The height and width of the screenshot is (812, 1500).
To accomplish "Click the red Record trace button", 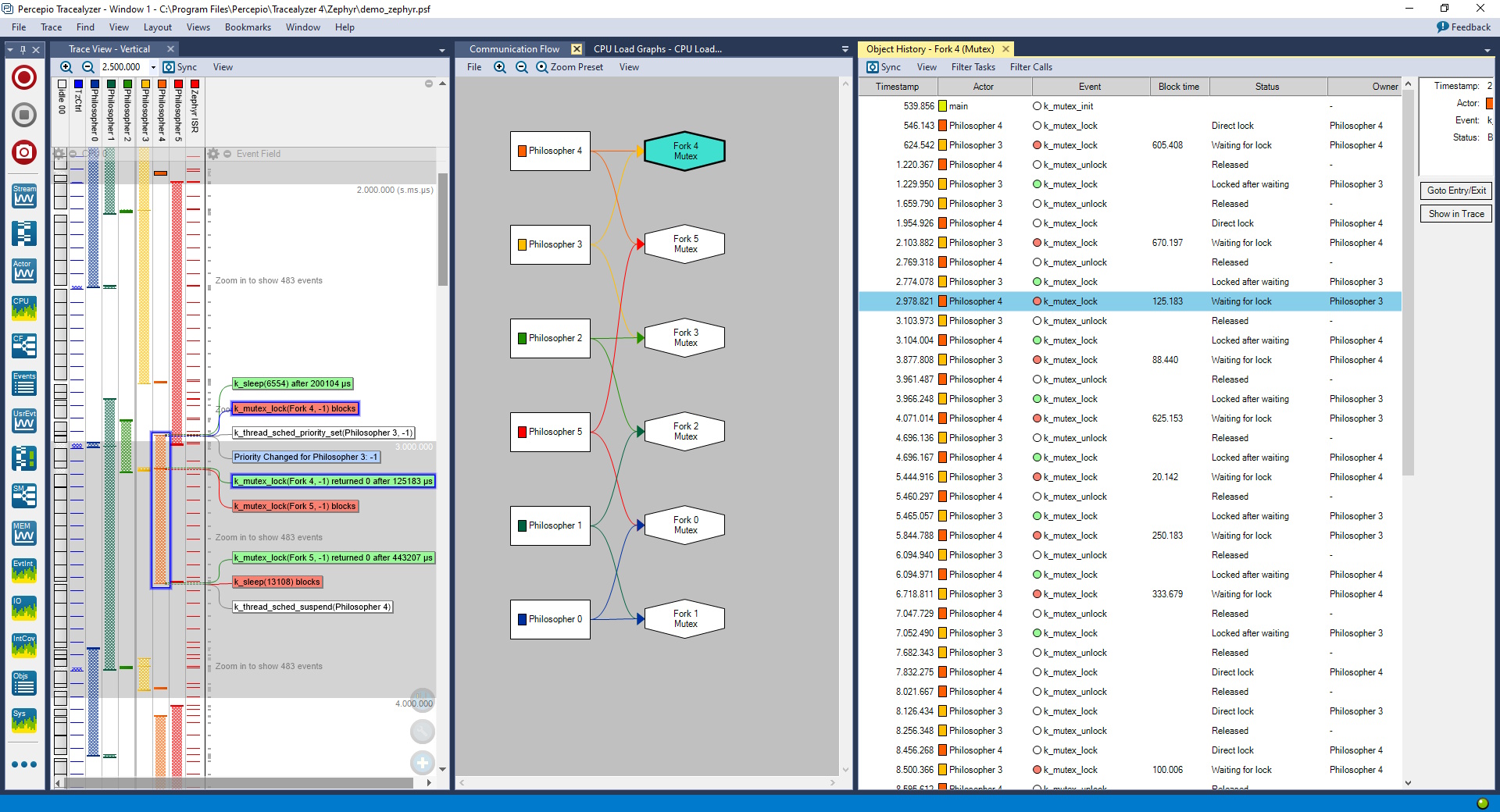I will tap(24, 77).
